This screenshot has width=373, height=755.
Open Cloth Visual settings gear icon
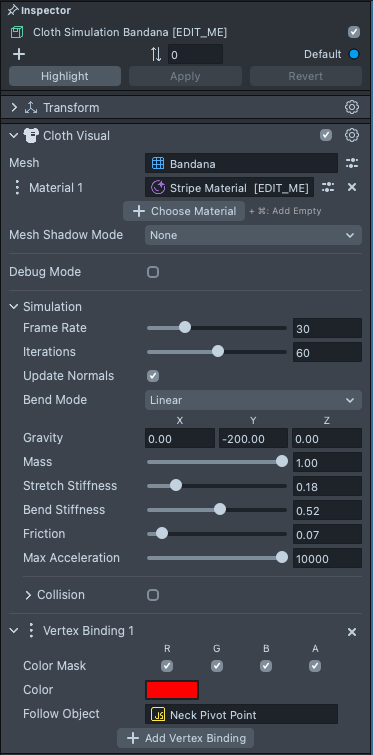pyautogui.click(x=352, y=135)
